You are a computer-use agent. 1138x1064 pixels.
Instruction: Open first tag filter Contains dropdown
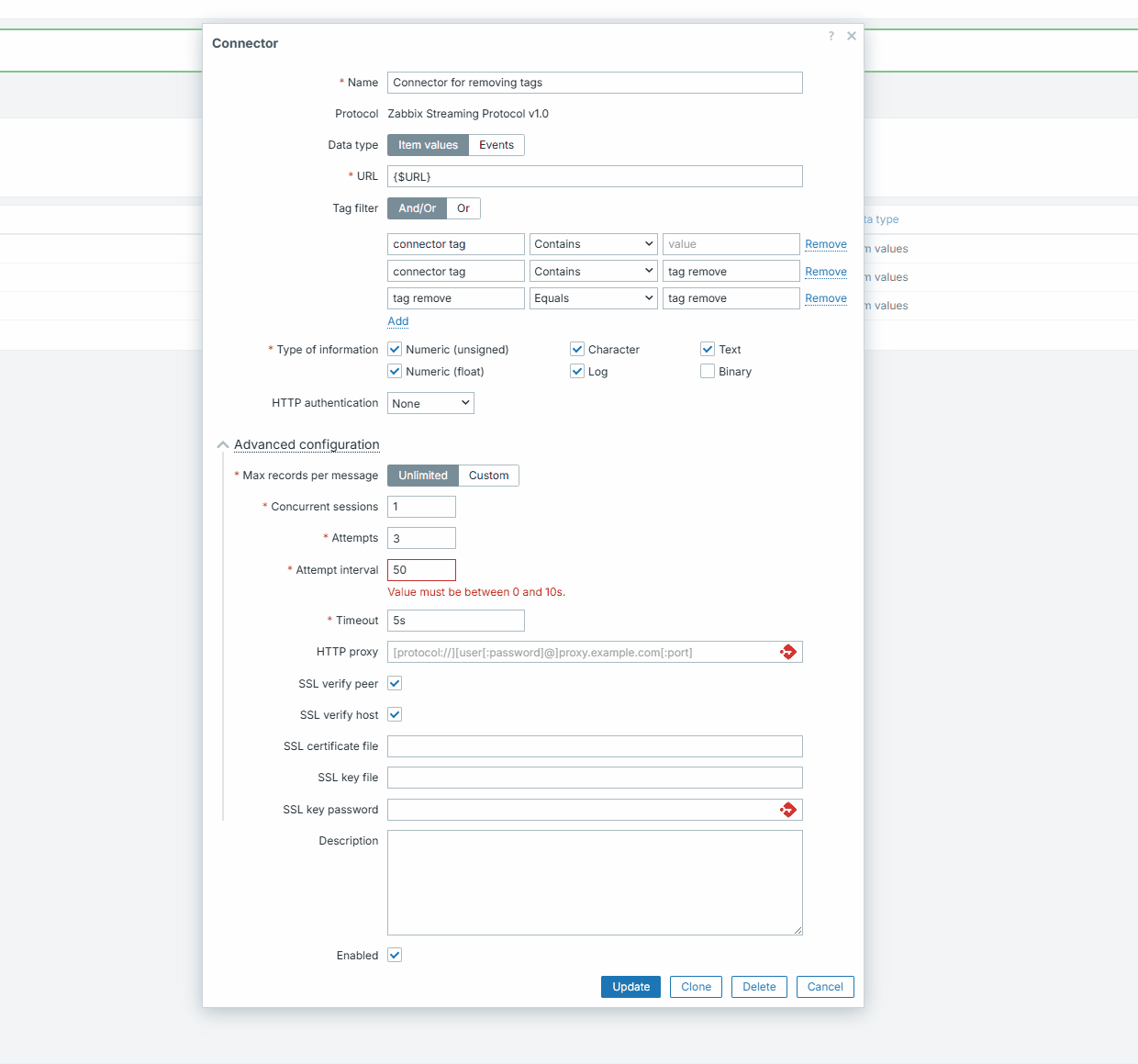point(593,244)
